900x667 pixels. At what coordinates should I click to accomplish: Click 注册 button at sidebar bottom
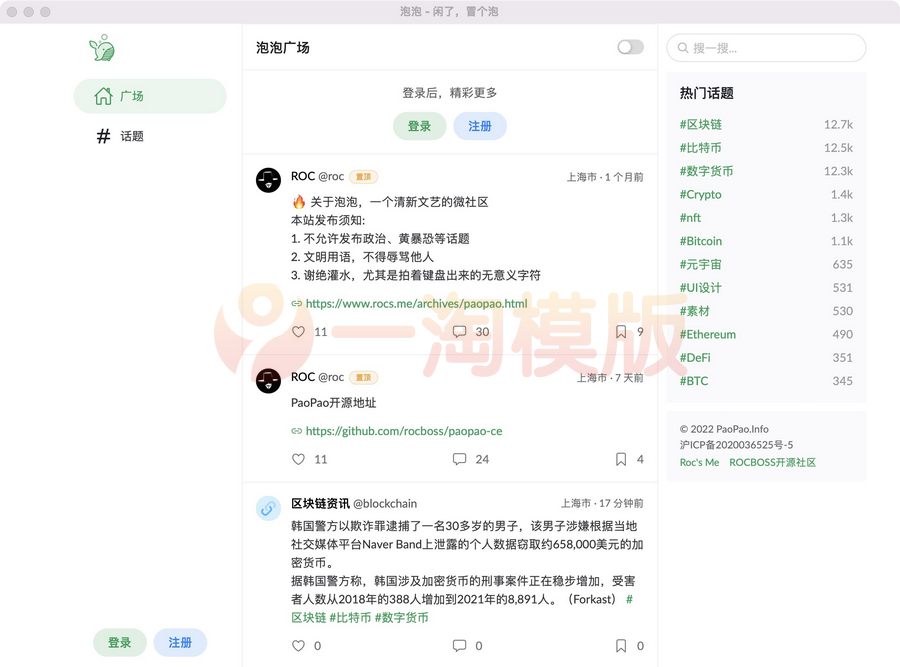tap(180, 642)
